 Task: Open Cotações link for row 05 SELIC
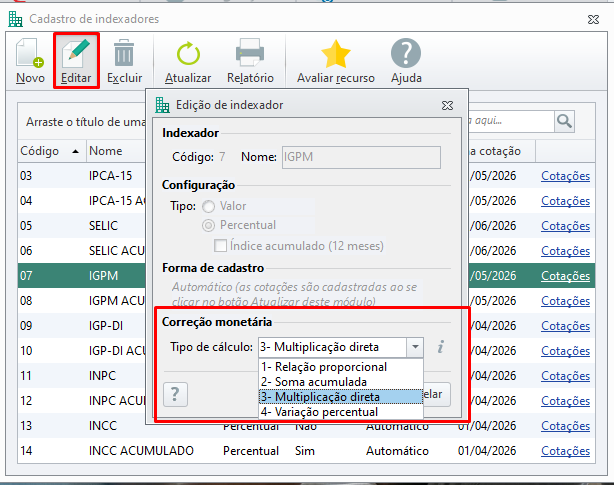(565, 226)
